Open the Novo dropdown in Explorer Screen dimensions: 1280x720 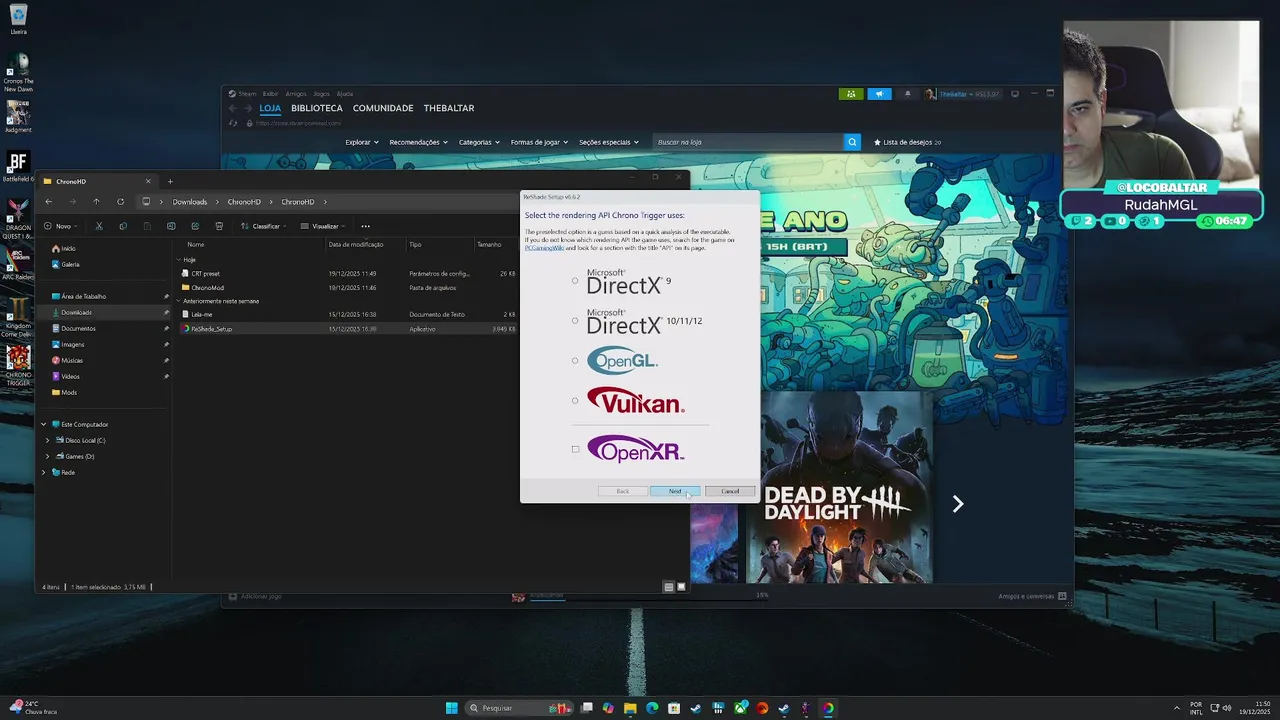tap(62, 226)
